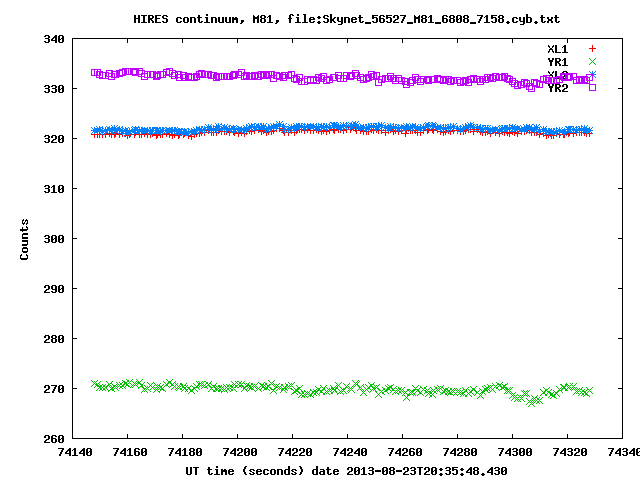640x480 pixels.
Task: Click the y-axis tick label 340
Action: pyautogui.click(x=54, y=39)
